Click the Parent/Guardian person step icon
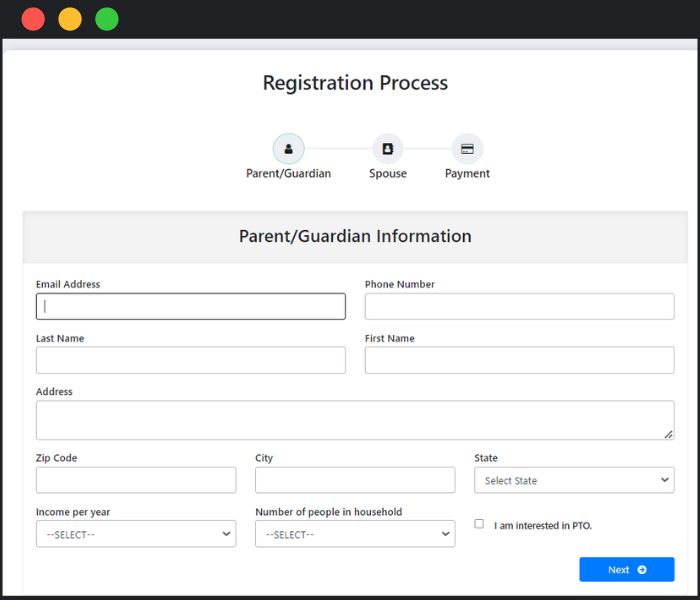This screenshot has width=700, height=600. pos(288,149)
